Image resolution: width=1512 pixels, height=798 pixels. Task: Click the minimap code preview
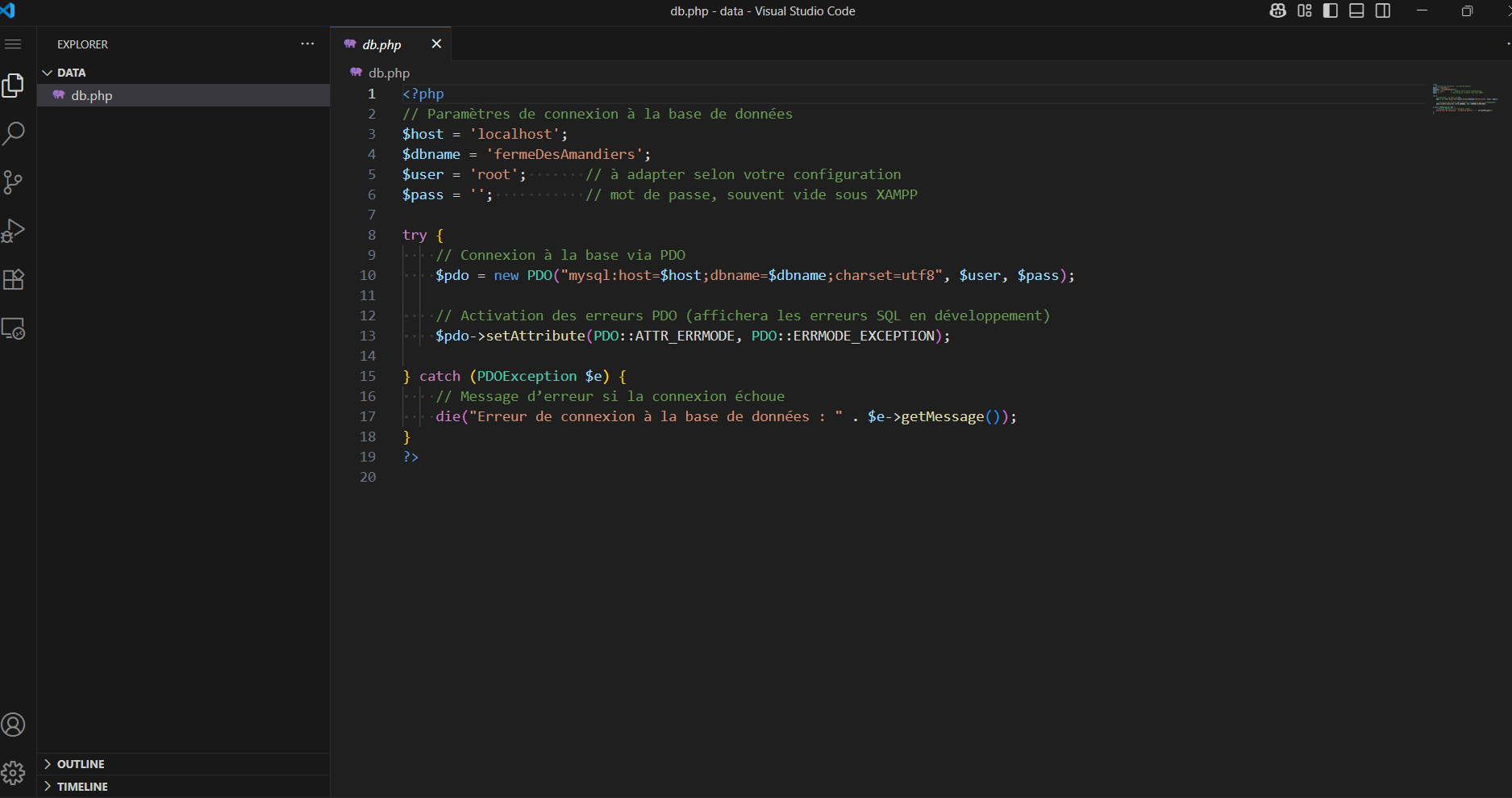click(1464, 98)
